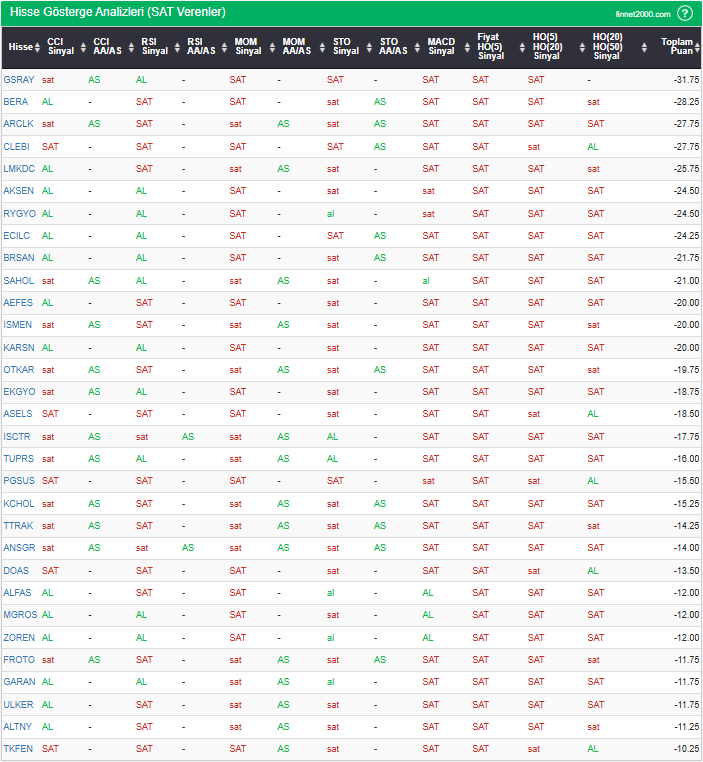Open FROTO stock link
The image size is (703, 762).
coord(19,659)
